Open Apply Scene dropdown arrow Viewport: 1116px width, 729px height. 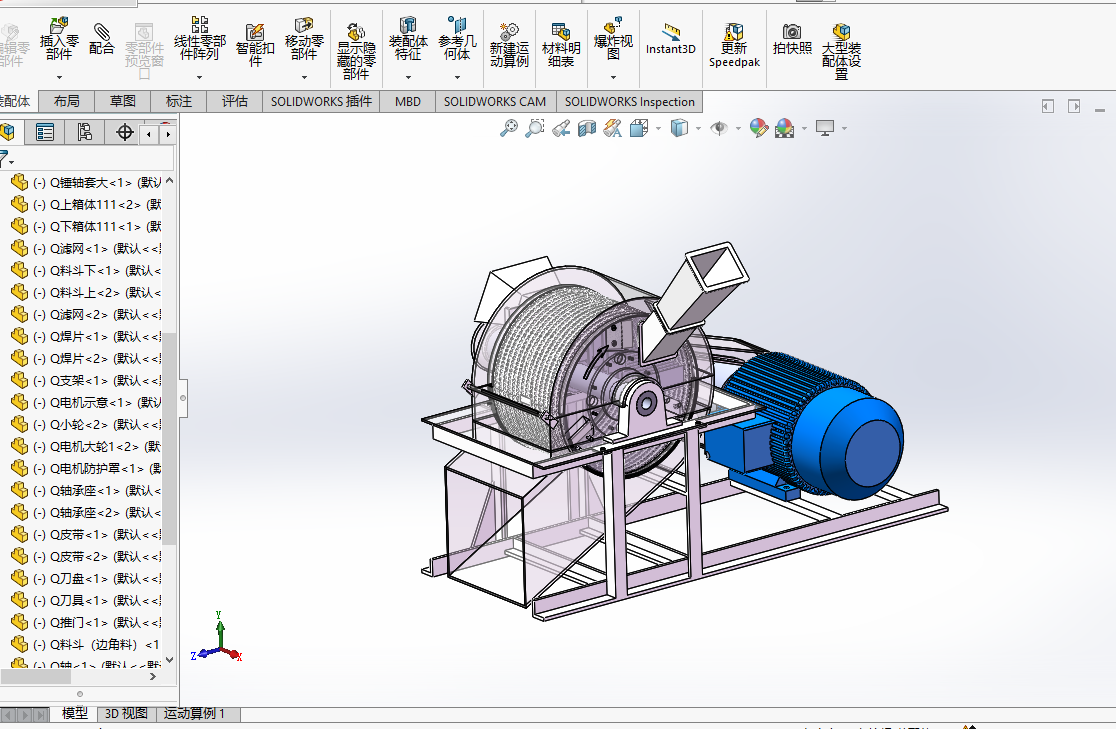click(804, 129)
